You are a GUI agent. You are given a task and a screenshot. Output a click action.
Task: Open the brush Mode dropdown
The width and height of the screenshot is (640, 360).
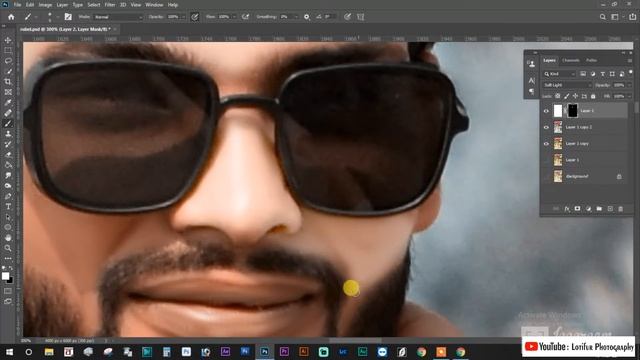118,17
